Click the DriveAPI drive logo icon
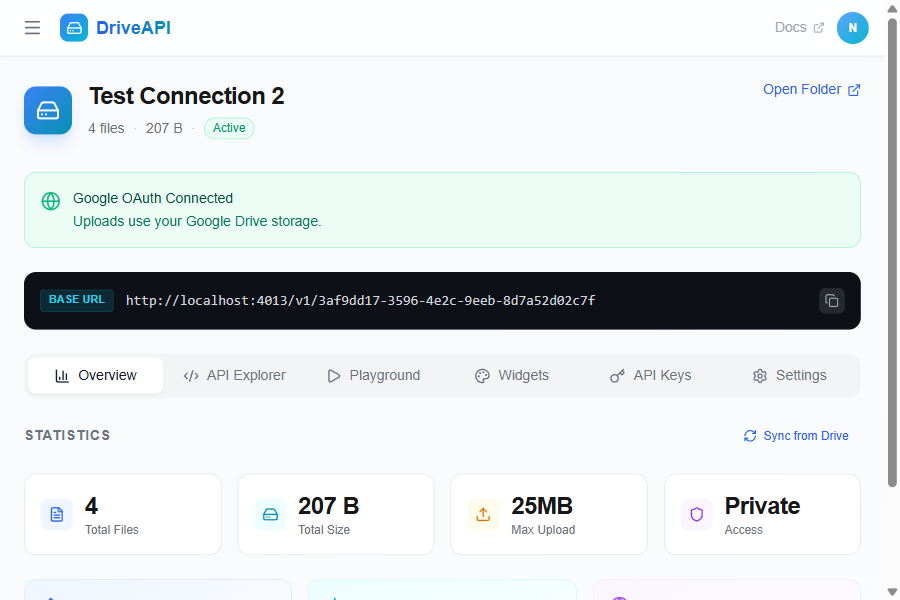The height and width of the screenshot is (600, 900). (73, 27)
